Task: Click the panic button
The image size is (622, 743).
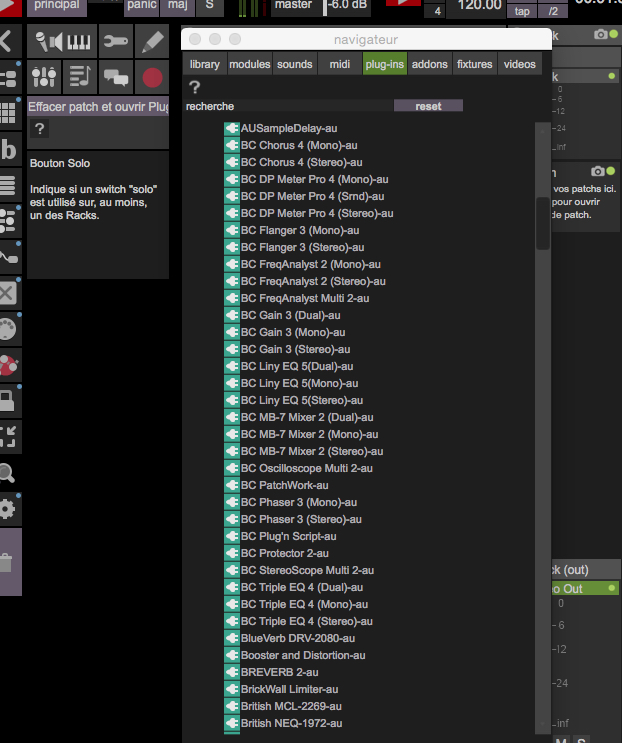Action: (x=142, y=6)
